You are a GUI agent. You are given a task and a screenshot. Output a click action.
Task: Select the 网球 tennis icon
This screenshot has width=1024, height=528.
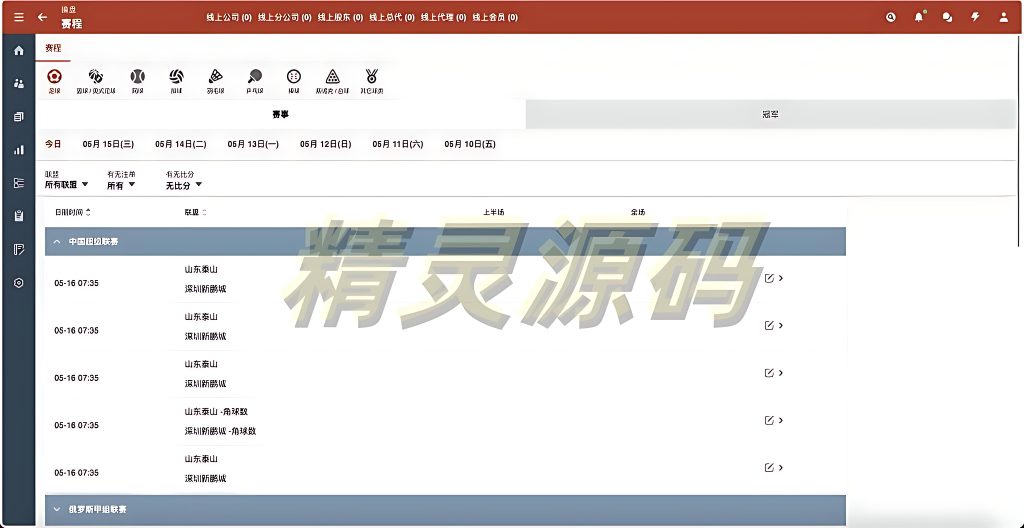coord(137,81)
